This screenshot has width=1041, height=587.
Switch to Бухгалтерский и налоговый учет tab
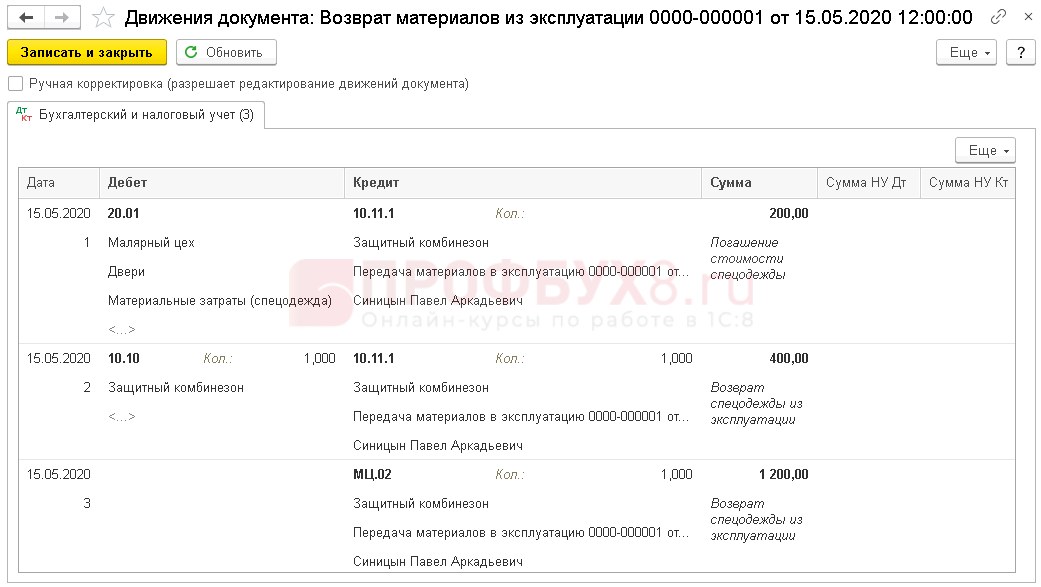(x=146, y=115)
